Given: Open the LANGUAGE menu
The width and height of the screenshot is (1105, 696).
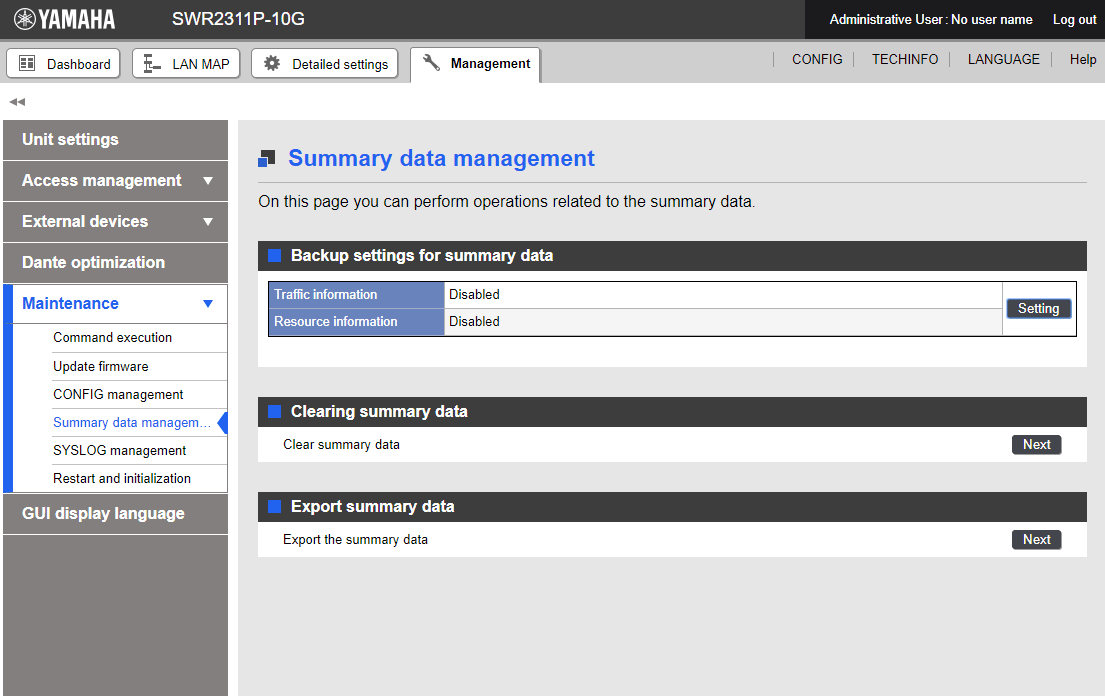Looking at the screenshot, I should (1003, 60).
